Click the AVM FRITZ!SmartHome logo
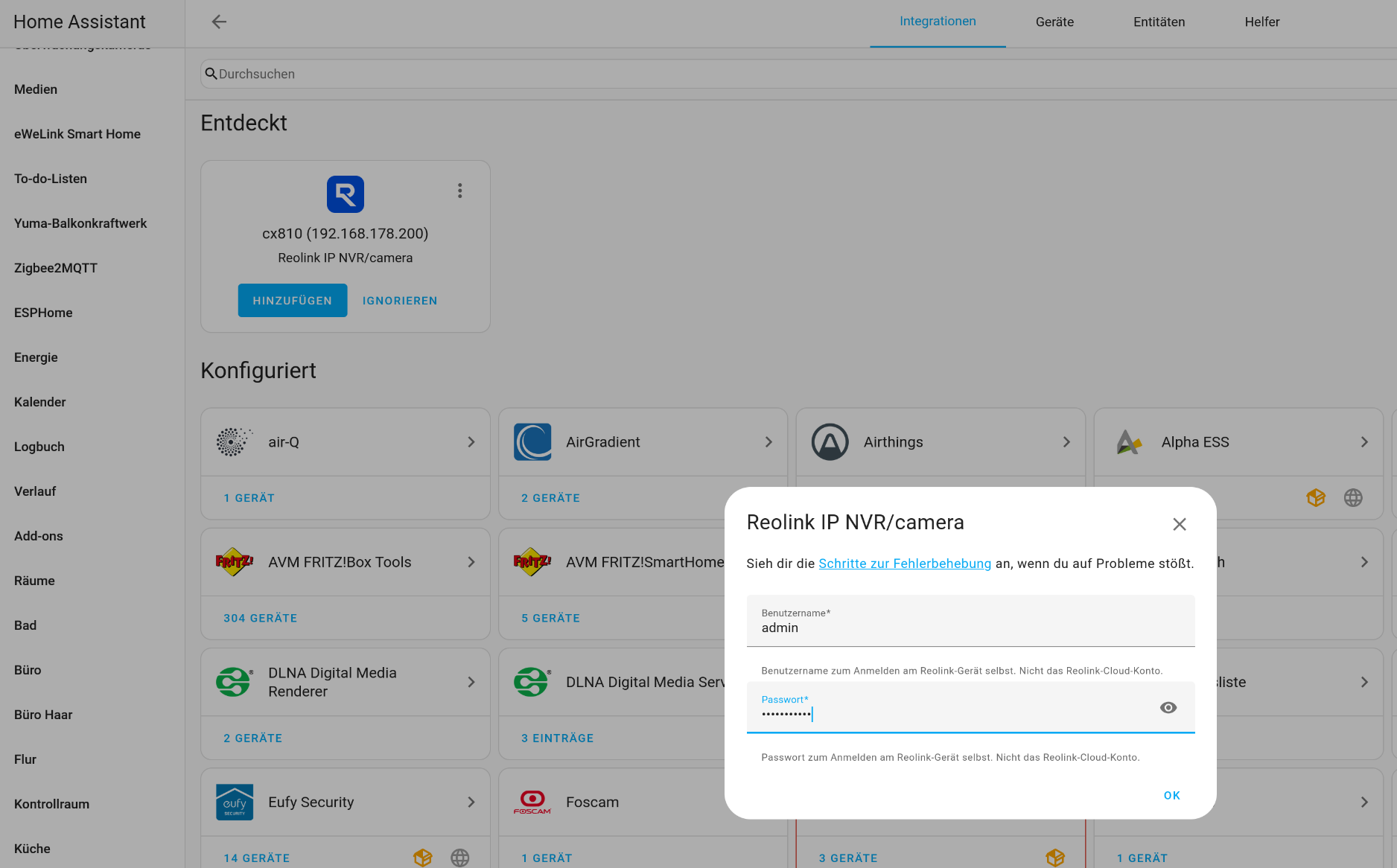Image resolution: width=1397 pixels, height=868 pixels. 532,562
